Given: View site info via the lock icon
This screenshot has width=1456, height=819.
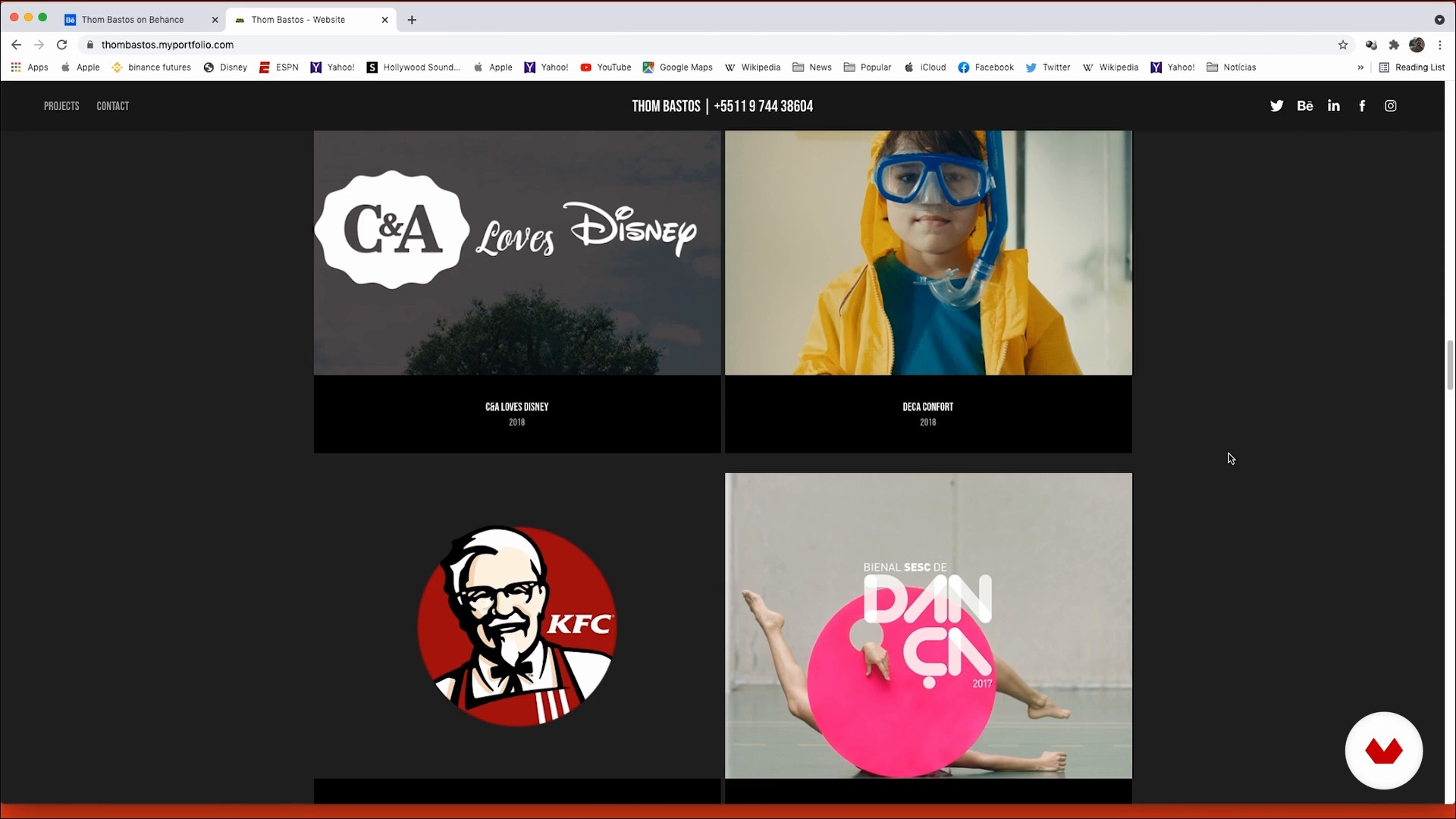Looking at the screenshot, I should click(x=90, y=45).
